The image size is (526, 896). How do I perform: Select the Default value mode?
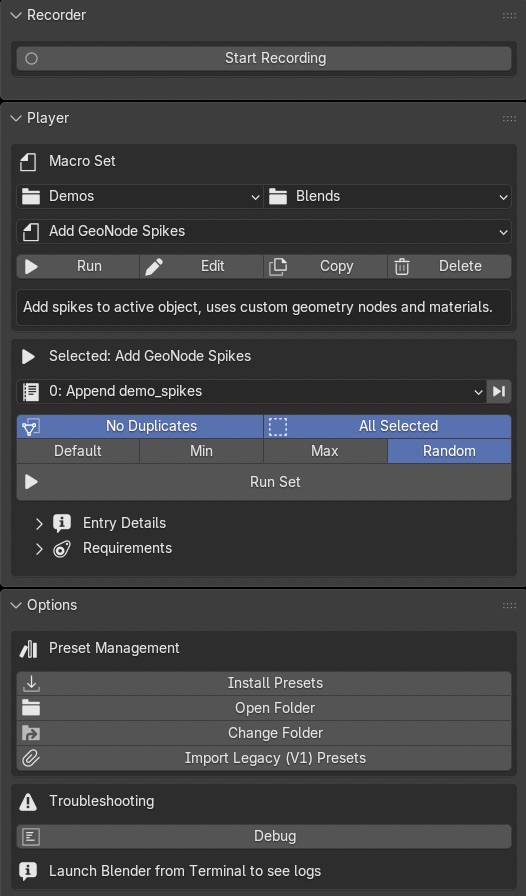tap(78, 451)
